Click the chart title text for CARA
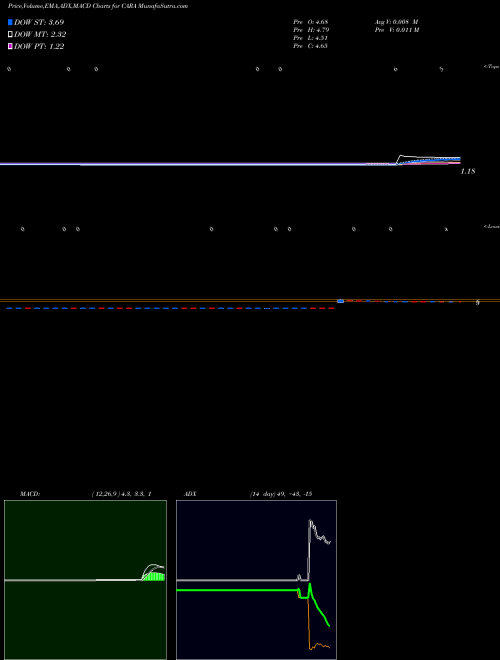 pyautogui.click(x=98, y=6)
